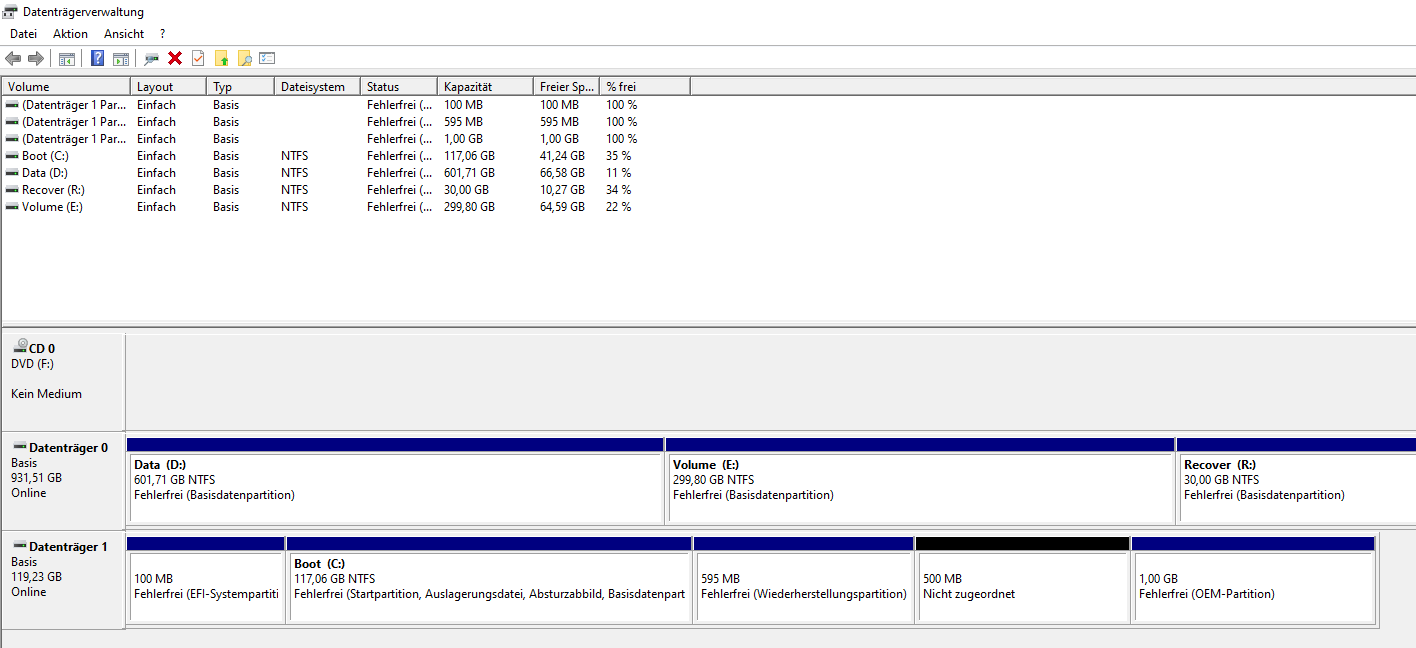Sort by the Dateisystem column header

(317, 87)
